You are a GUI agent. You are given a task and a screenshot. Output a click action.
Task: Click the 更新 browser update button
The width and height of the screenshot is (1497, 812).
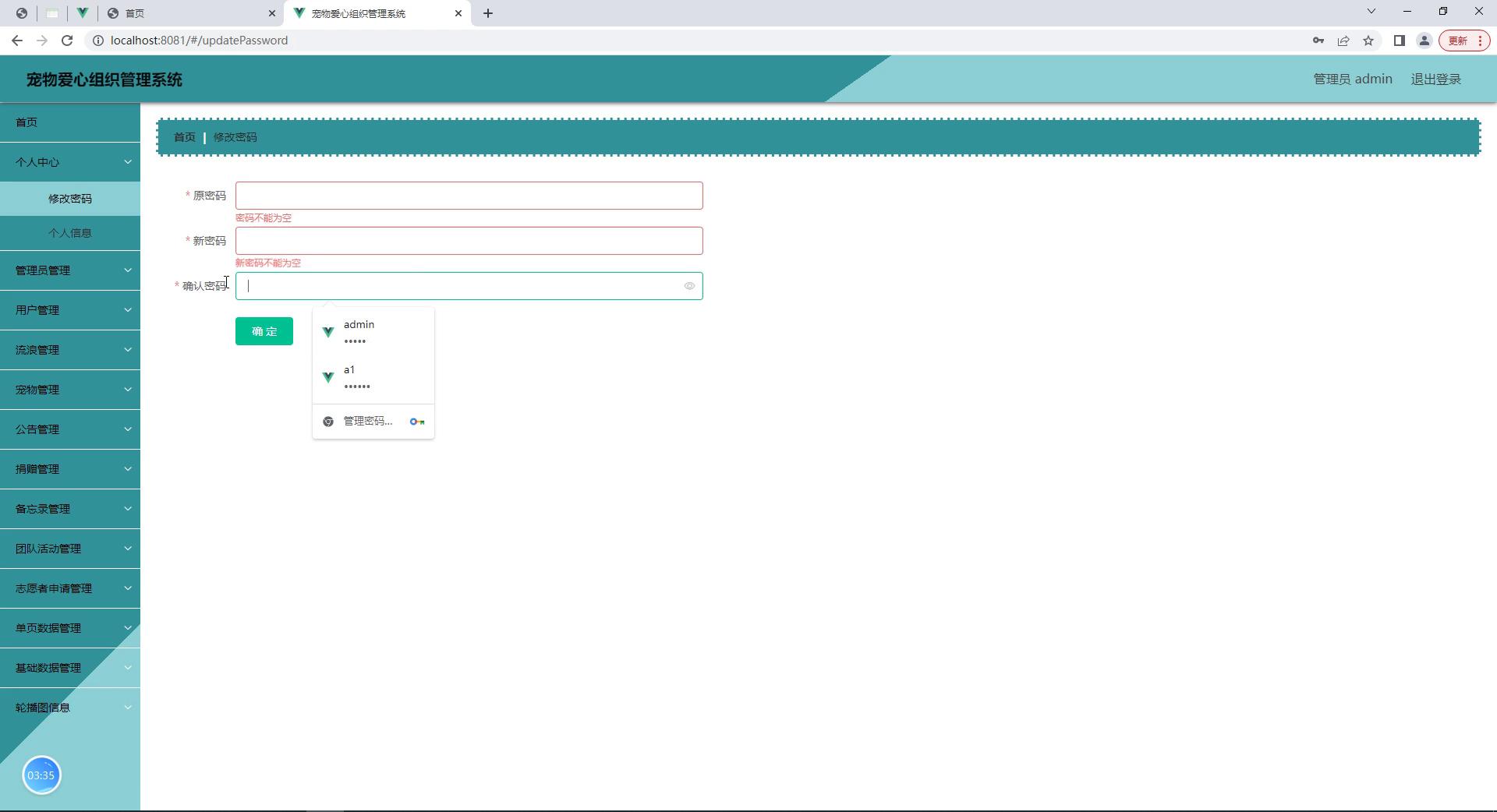coord(1457,41)
